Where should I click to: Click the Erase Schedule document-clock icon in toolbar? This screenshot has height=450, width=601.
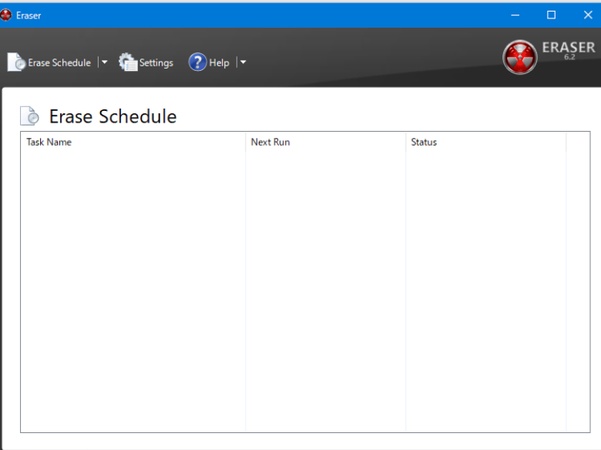point(16,62)
